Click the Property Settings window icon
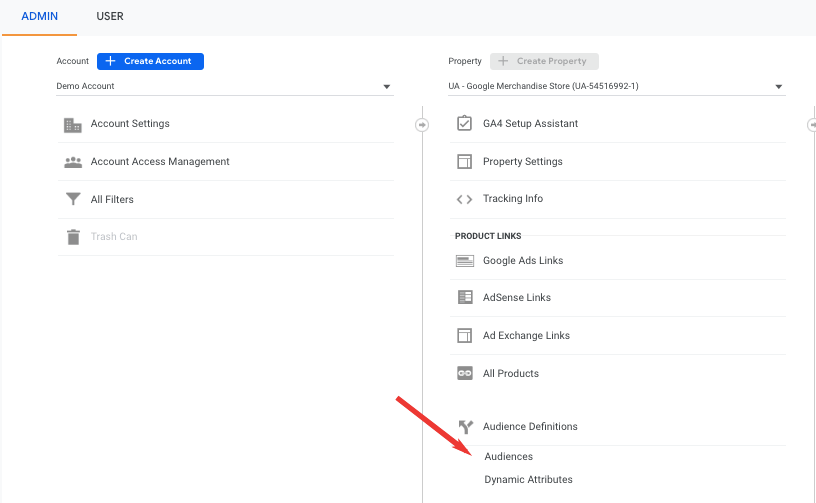The height and width of the screenshot is (503, 816). (464, 162)
